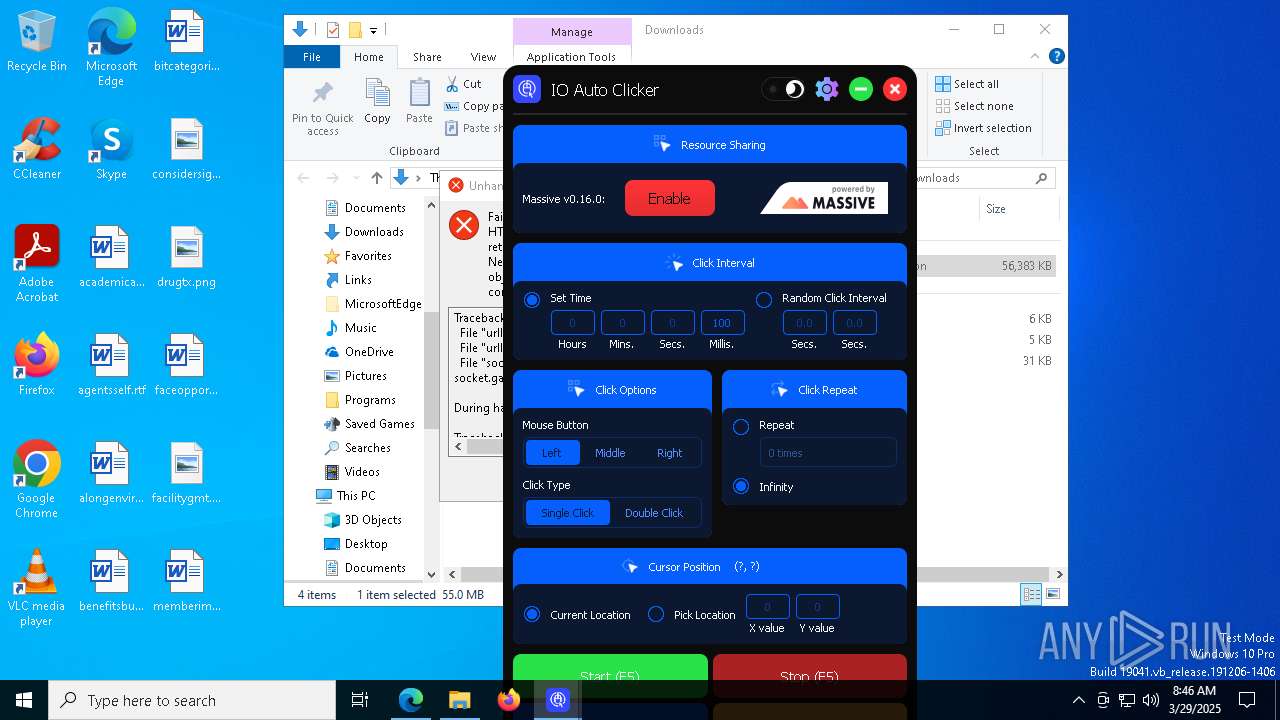Viewport: 1280px width, 720px height.
Task: Select the Repeat radio button
Action: click(741, 427)
